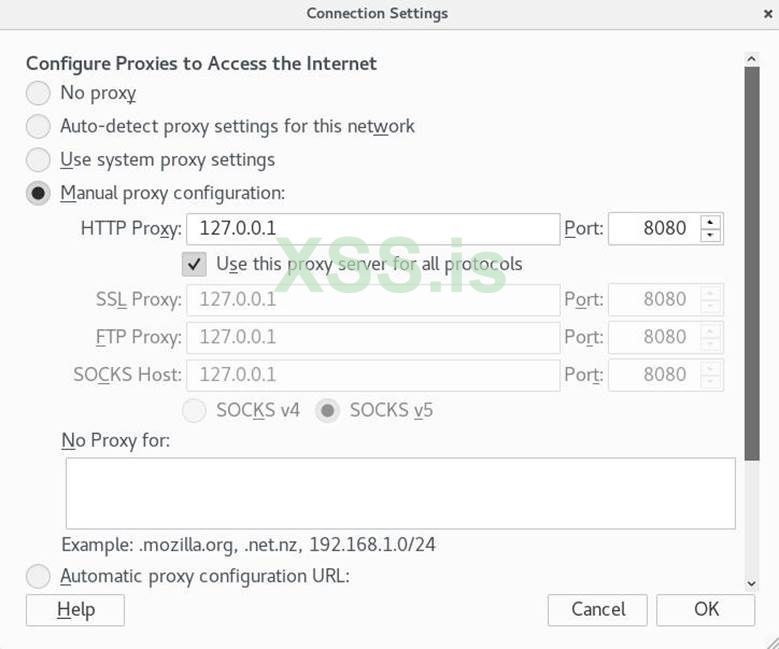Select Manual proxy configuration radio button
The image size is (779, 649).
[x=38, y=193]
